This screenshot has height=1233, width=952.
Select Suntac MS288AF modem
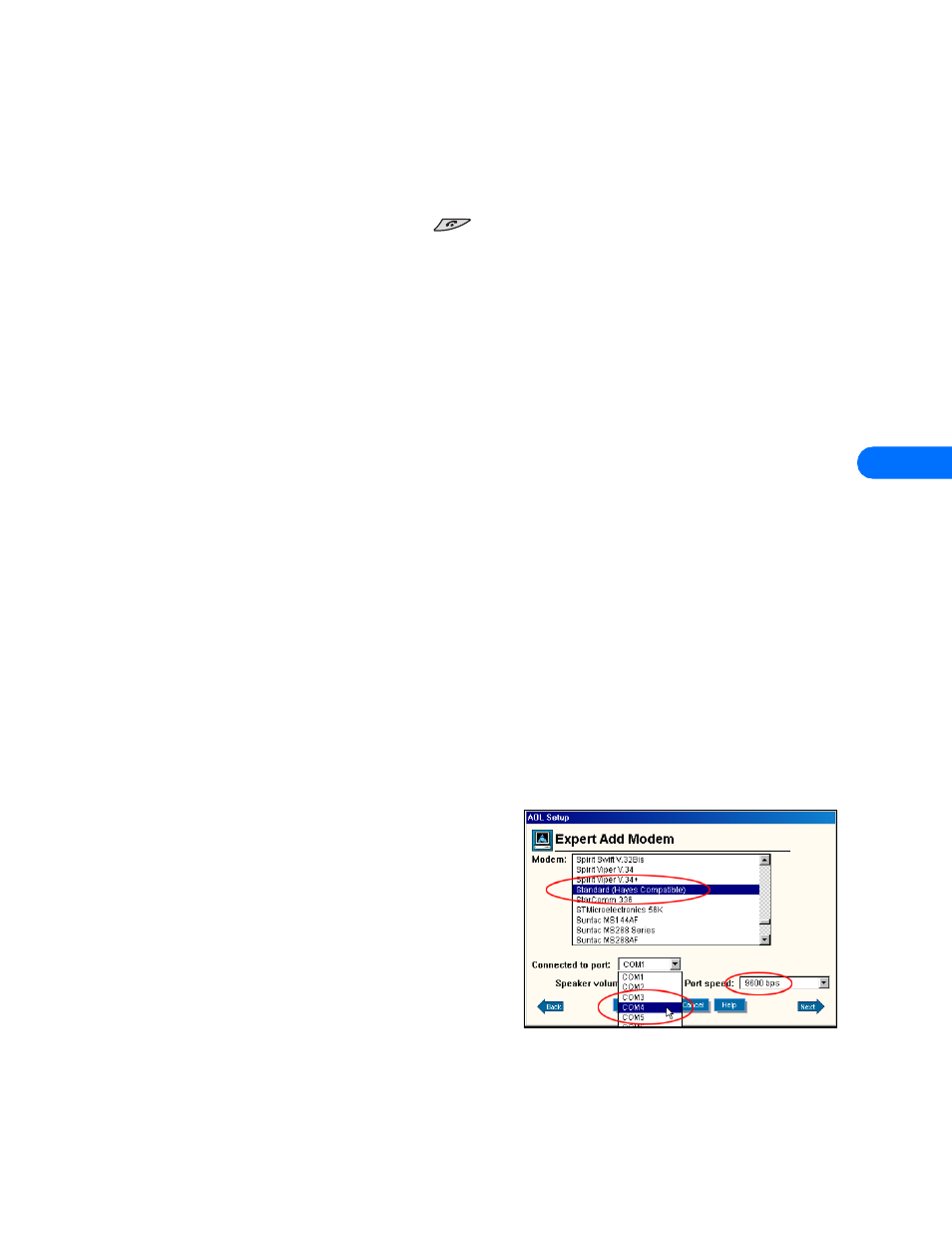coord(666,939)
